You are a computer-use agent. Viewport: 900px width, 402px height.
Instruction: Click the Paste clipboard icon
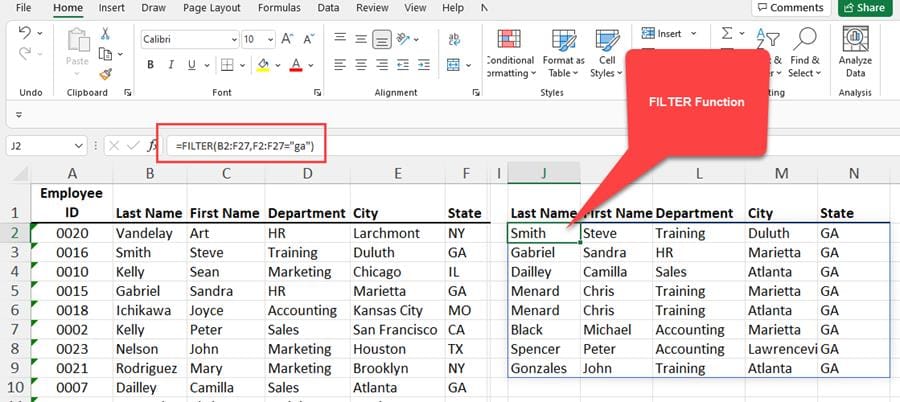[77, 40]
